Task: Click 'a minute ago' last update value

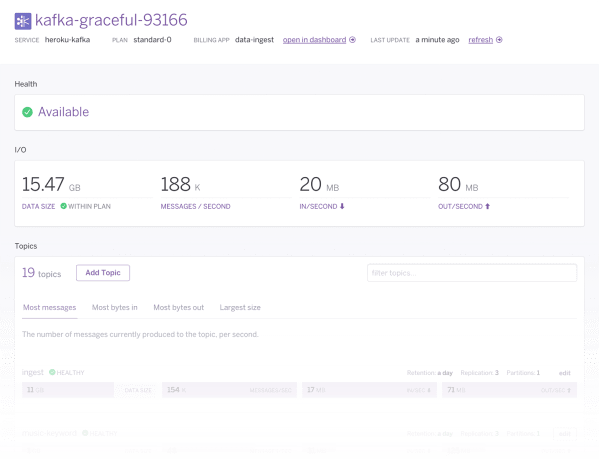Action: coord(437,40)
